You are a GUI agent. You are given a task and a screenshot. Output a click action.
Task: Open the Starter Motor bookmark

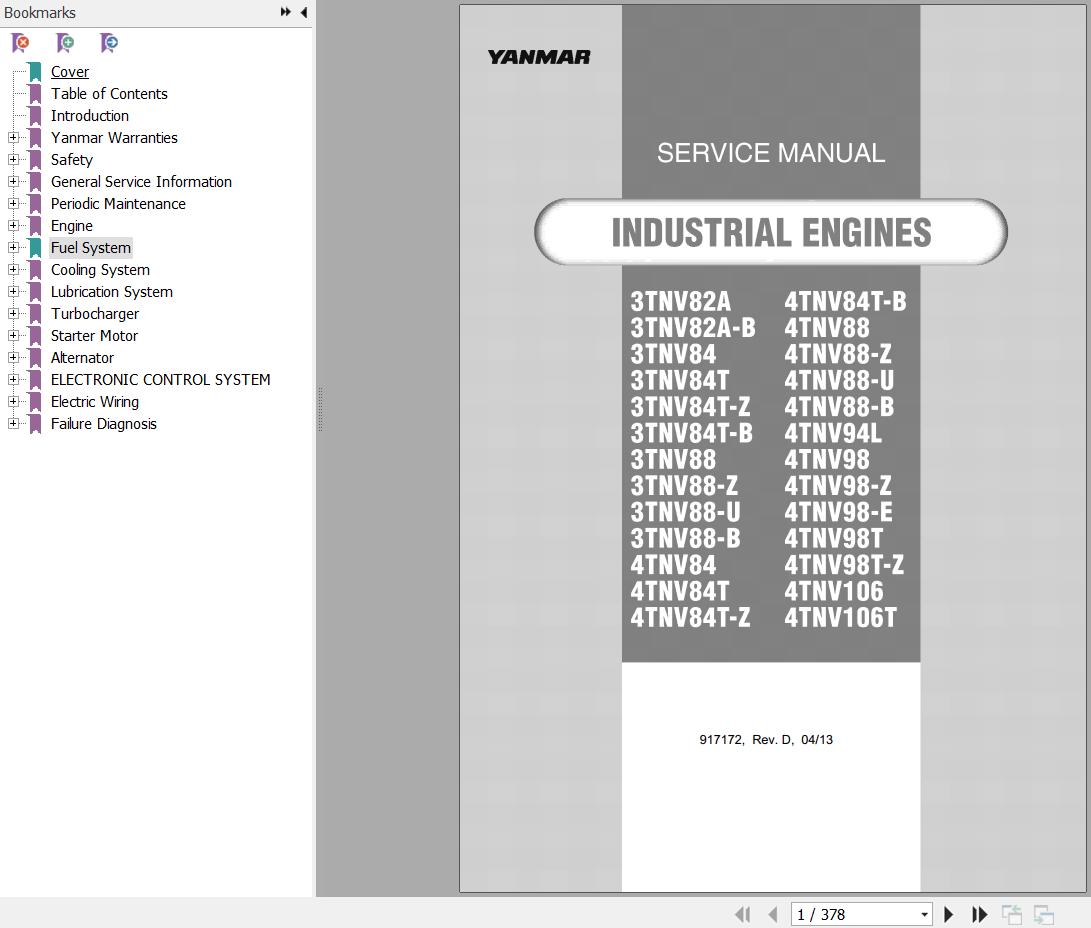(x=94, y=336)
